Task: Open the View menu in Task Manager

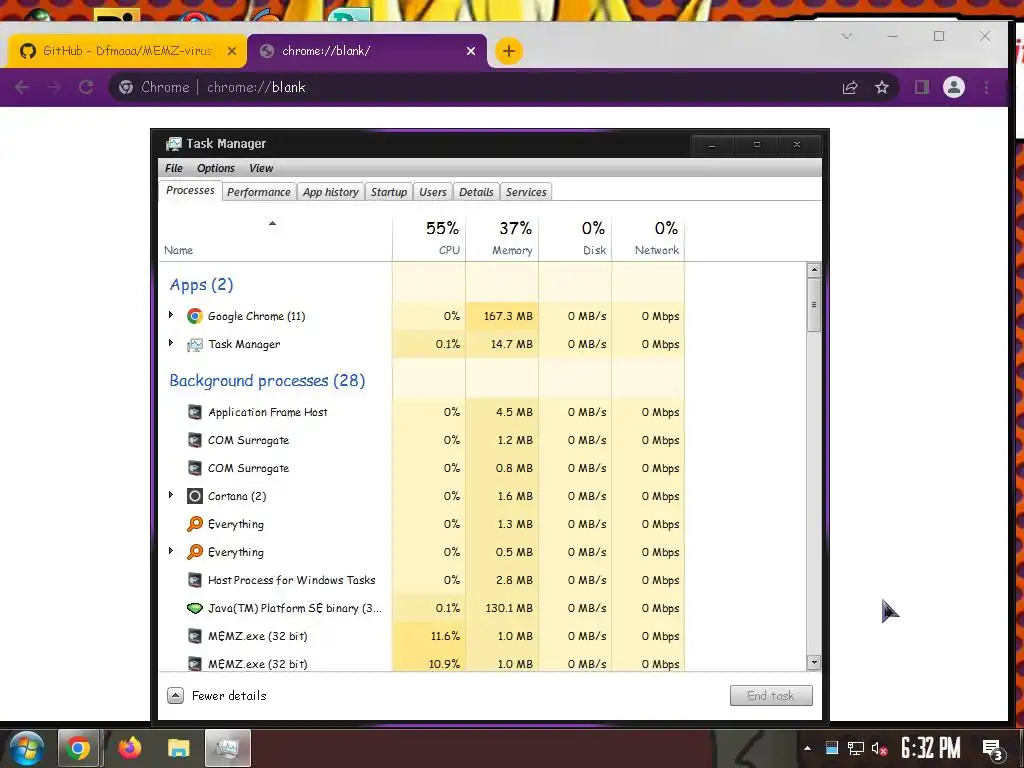Action: (x=261, y=168)
